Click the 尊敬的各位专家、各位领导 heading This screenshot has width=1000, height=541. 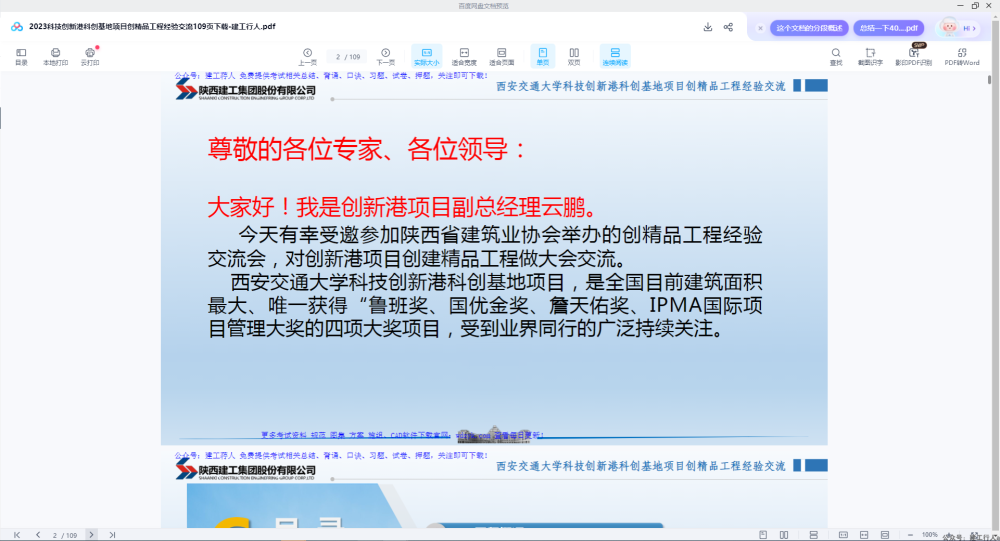(x=366, y=149)
